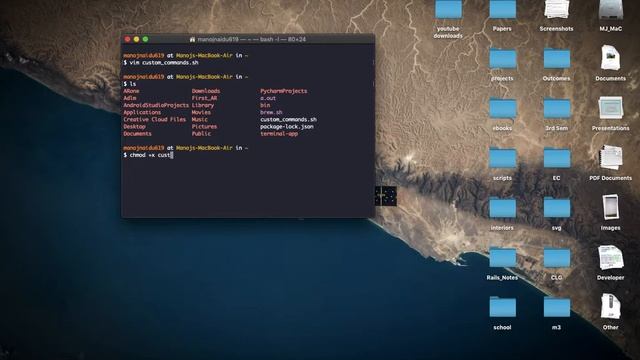Click 'bin' in Terminal listing
This screenshot has height=360, width=640.
[265, 105]
